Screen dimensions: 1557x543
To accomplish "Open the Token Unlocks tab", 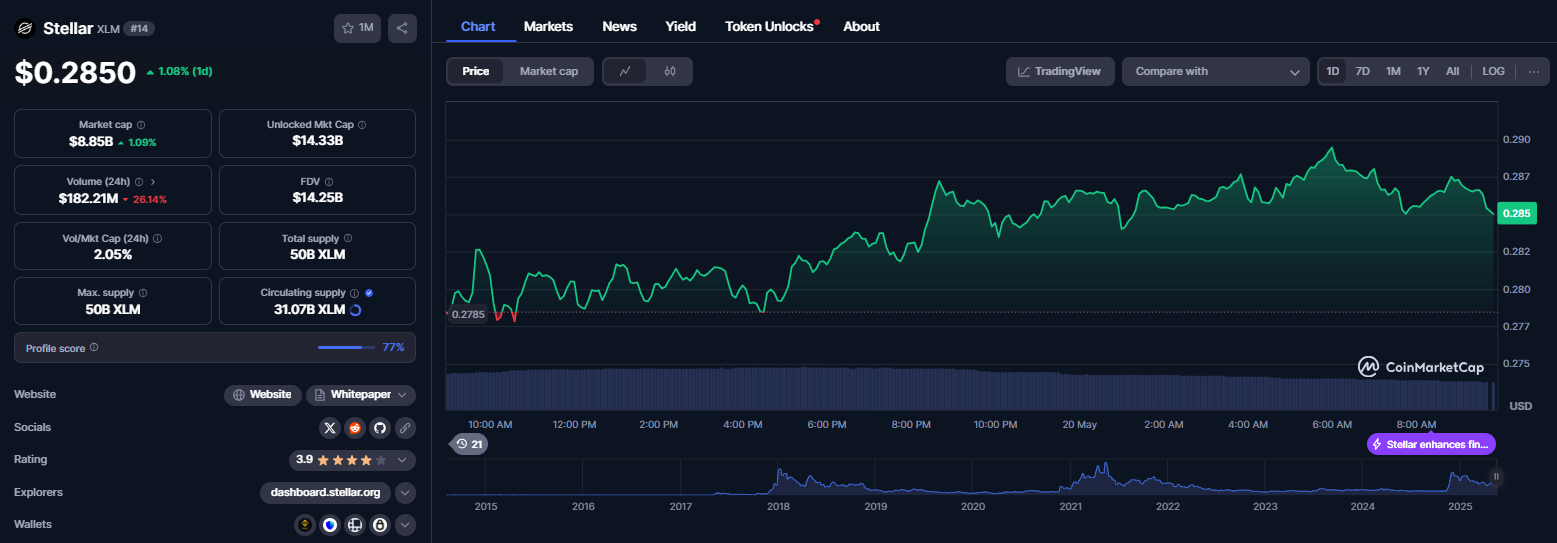I will click(770, 26).
